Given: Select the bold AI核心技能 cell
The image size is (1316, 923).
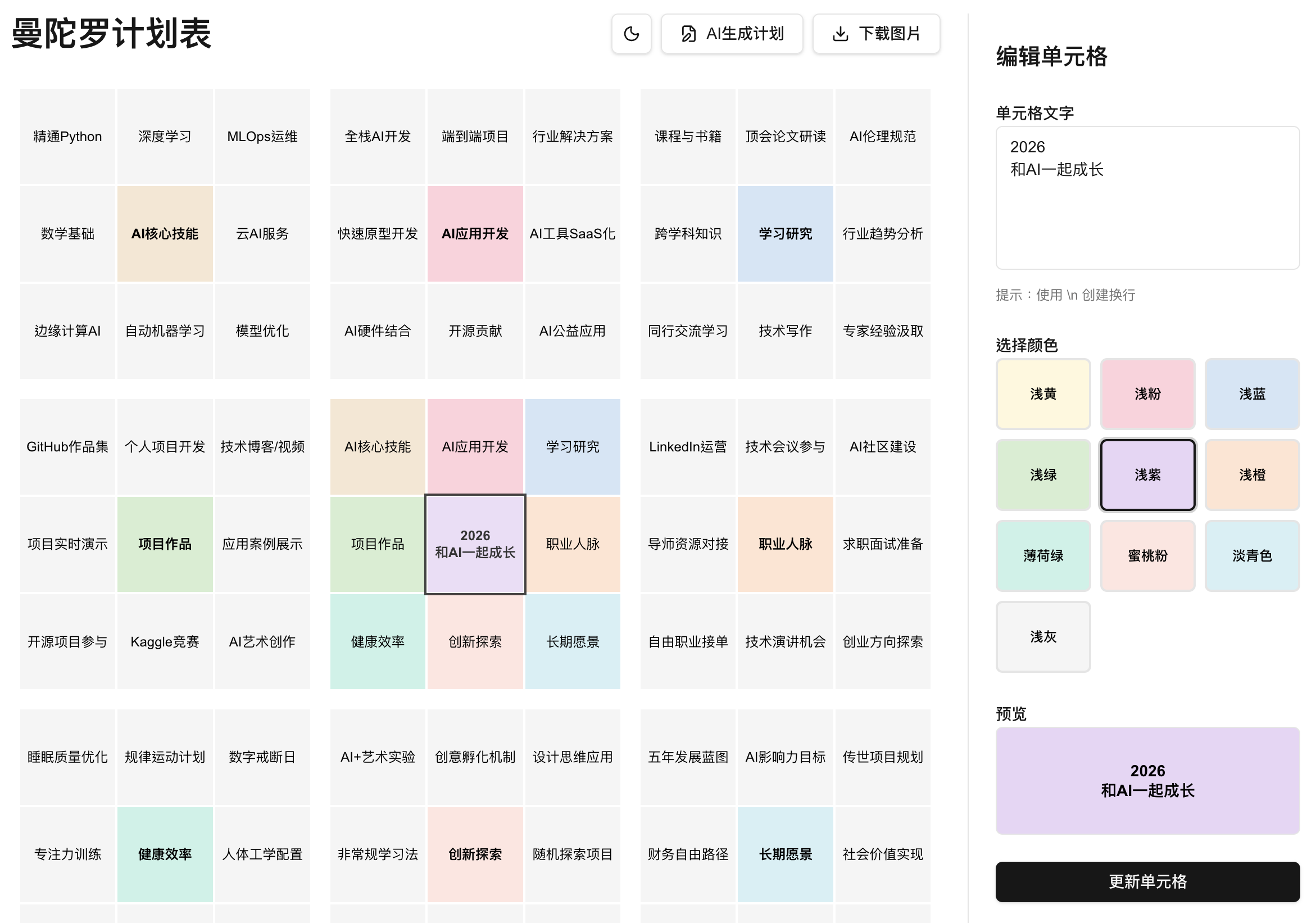Looking at the screenshot, I should click(165, 234).
